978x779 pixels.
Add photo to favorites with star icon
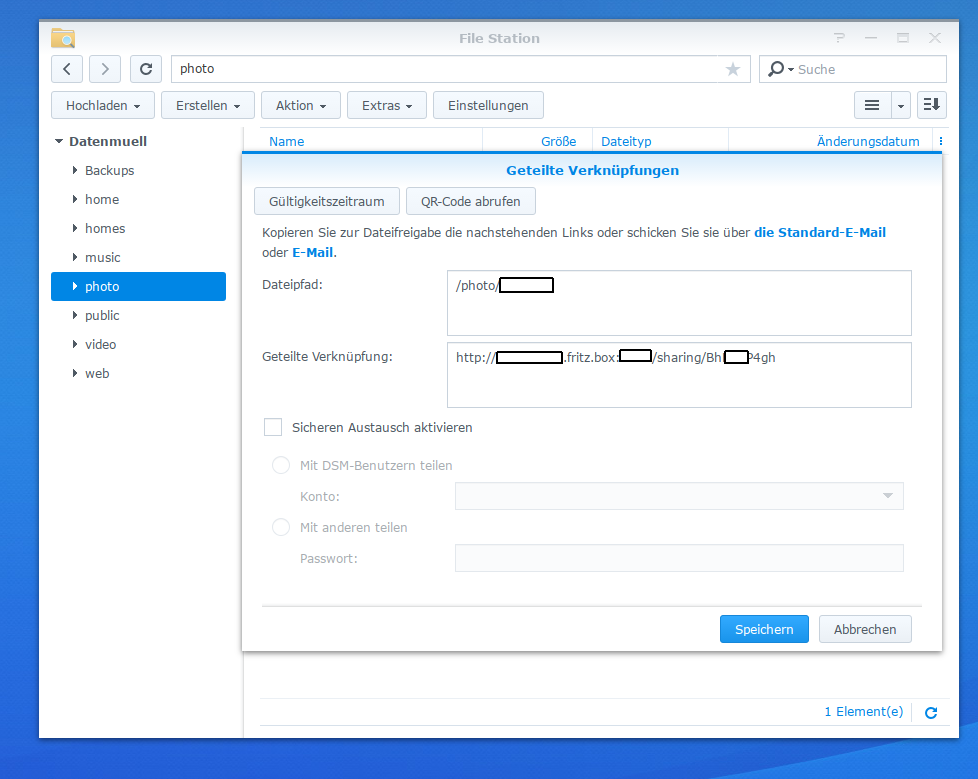point(733,69)
